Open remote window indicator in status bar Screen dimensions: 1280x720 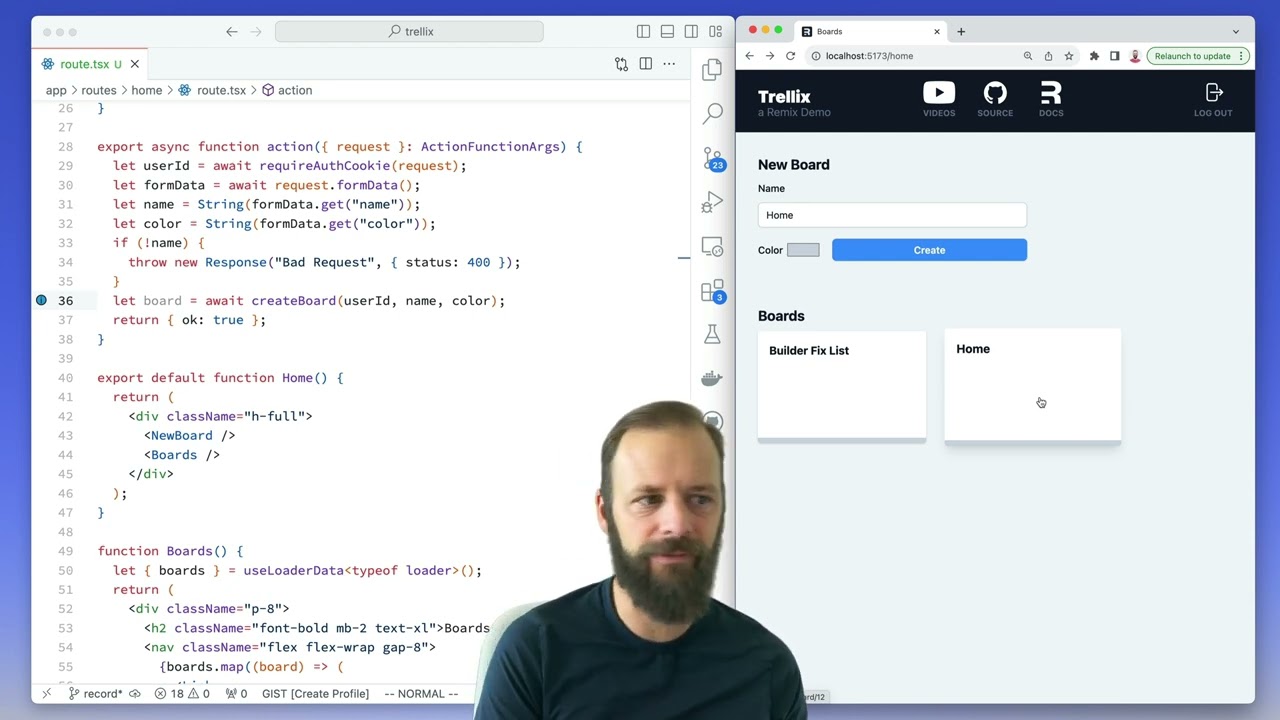(x=46, y=693)
